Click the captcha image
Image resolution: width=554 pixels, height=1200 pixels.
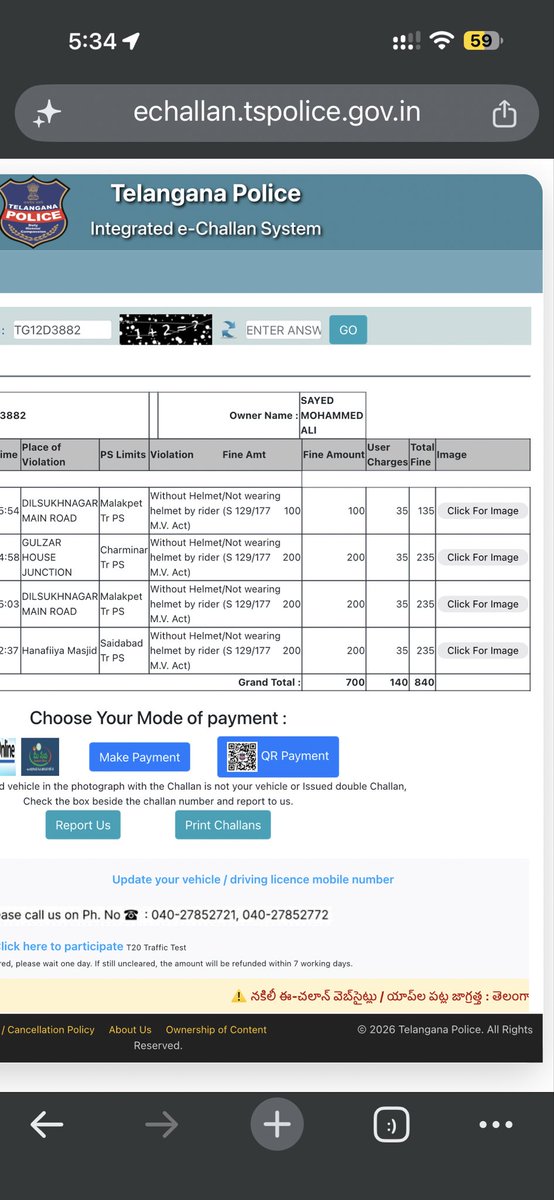(166, 330)
